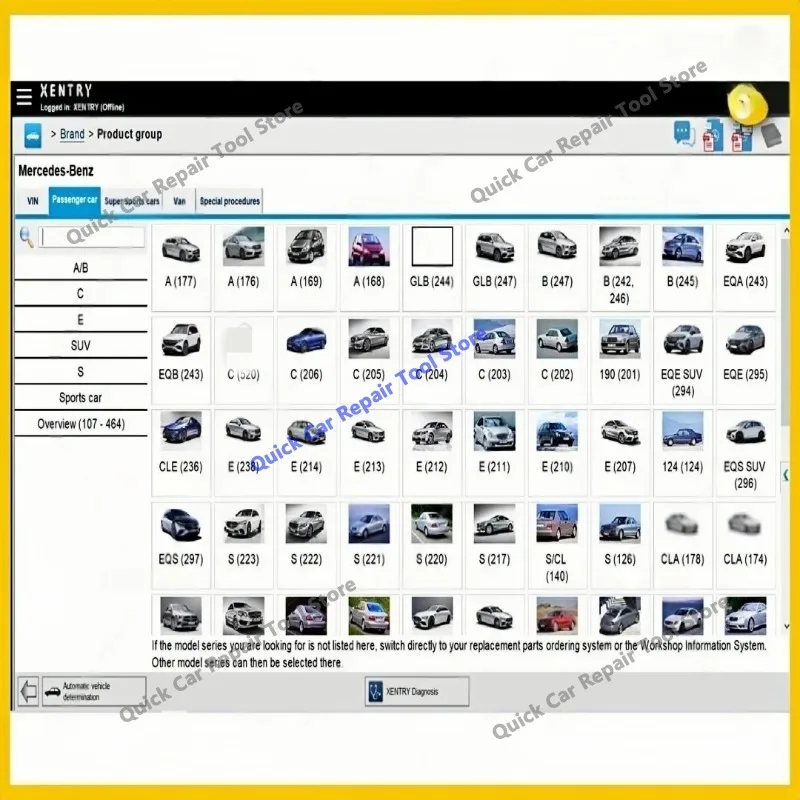800x800 pixels.
Task: Select the S (222) model tile
Action: pos(306,545)
